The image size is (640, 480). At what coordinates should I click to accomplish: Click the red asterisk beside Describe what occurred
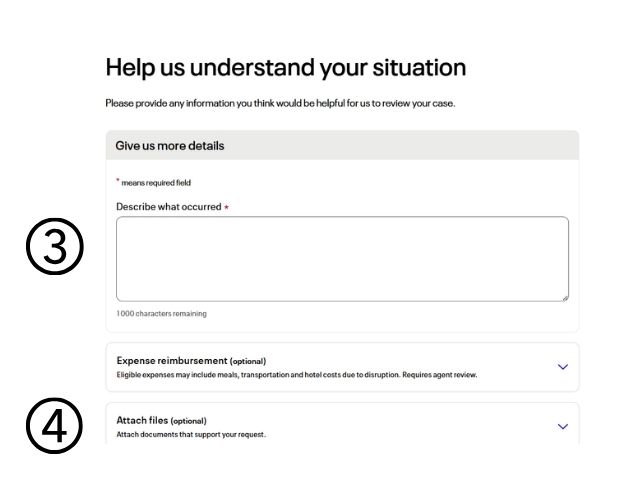click(226, 207)
